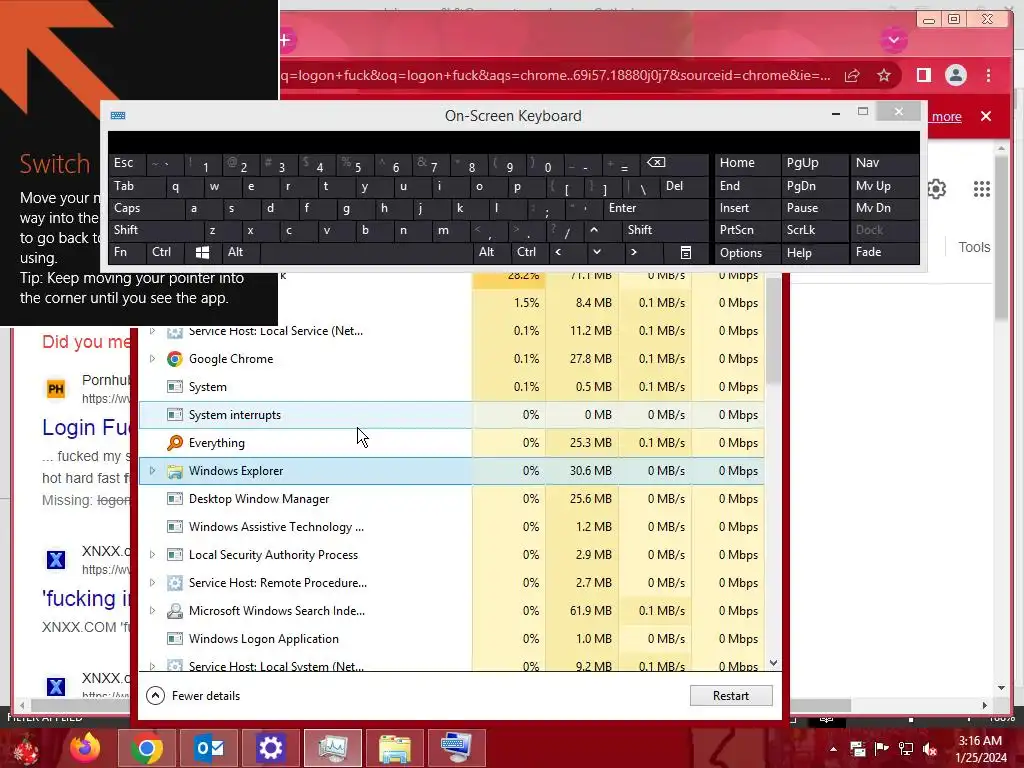Select the System interrupts row
This screenshot has height=768, width=1024.
452,415
